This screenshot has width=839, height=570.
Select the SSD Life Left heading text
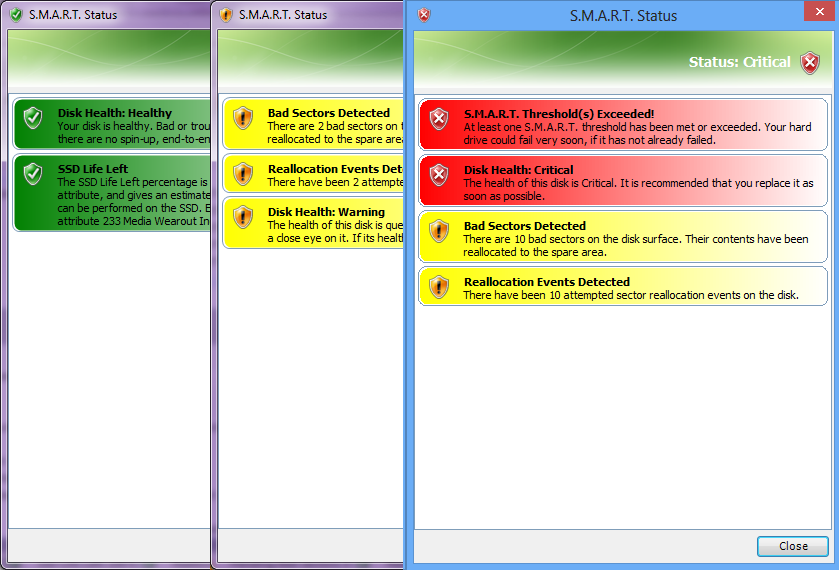[x=93, y=169]
